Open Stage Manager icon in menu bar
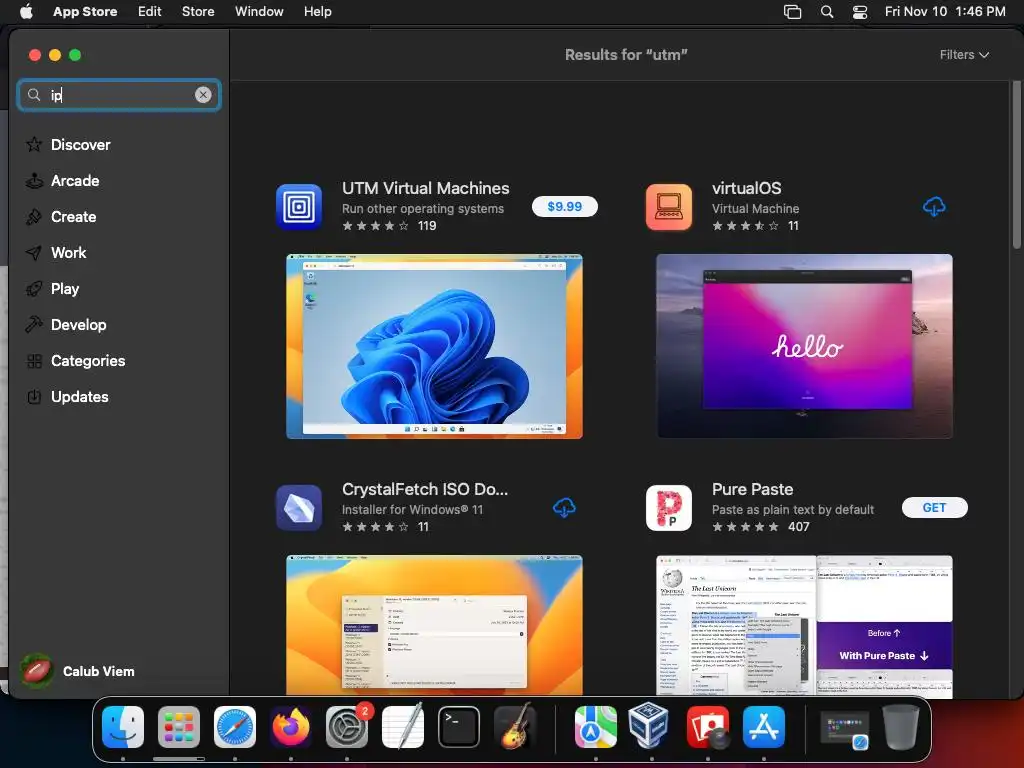The image size is (1024, 768). (792, 12)
